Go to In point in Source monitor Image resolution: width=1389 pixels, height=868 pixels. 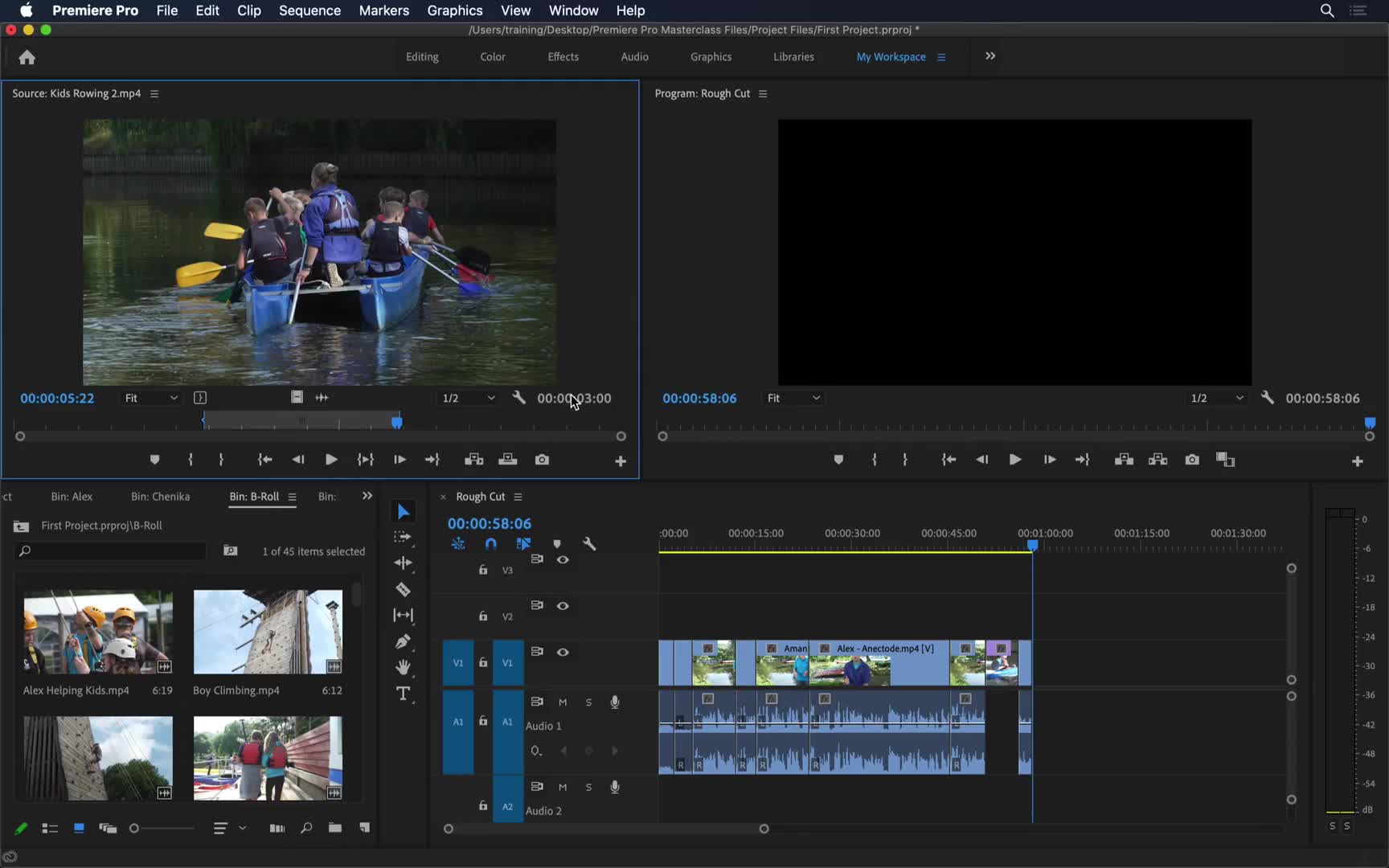pyautogui.click(x=264, y=460)
